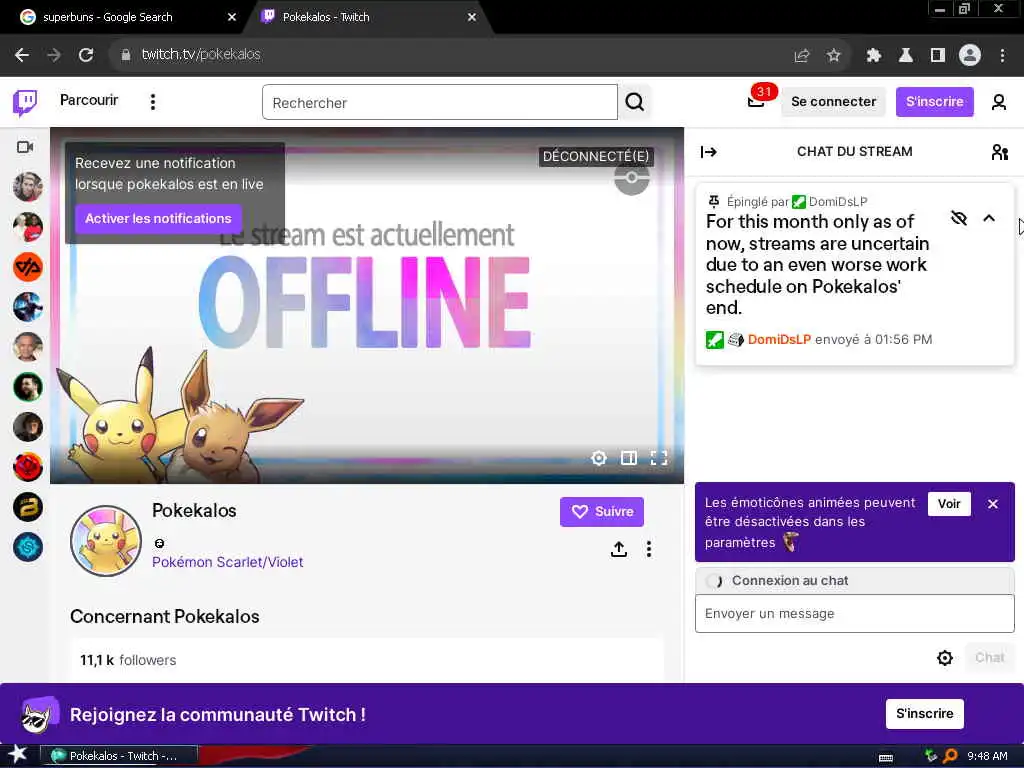Image resolution: width=1024 pixels, height=768 pixels.
Task: Sign up from the bottom banner S'inscrire button
Action: 924,713
